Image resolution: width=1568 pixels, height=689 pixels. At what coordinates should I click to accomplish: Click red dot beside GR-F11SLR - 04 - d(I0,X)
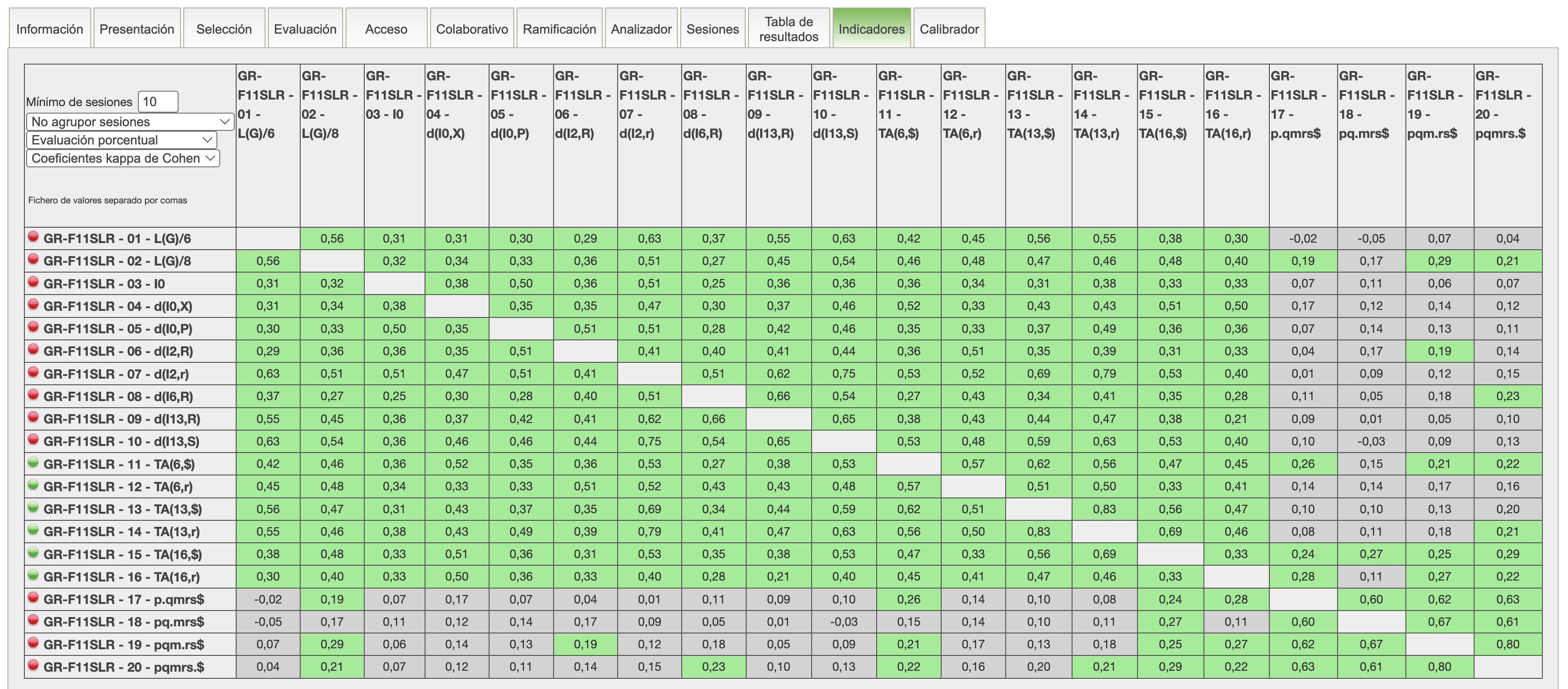pos(34,304)
